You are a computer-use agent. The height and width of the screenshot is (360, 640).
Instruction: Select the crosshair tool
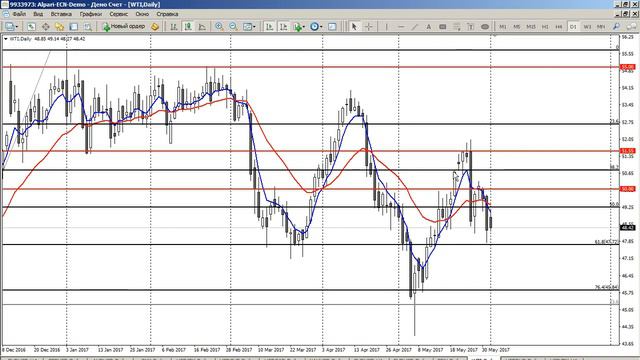point(368,27)
